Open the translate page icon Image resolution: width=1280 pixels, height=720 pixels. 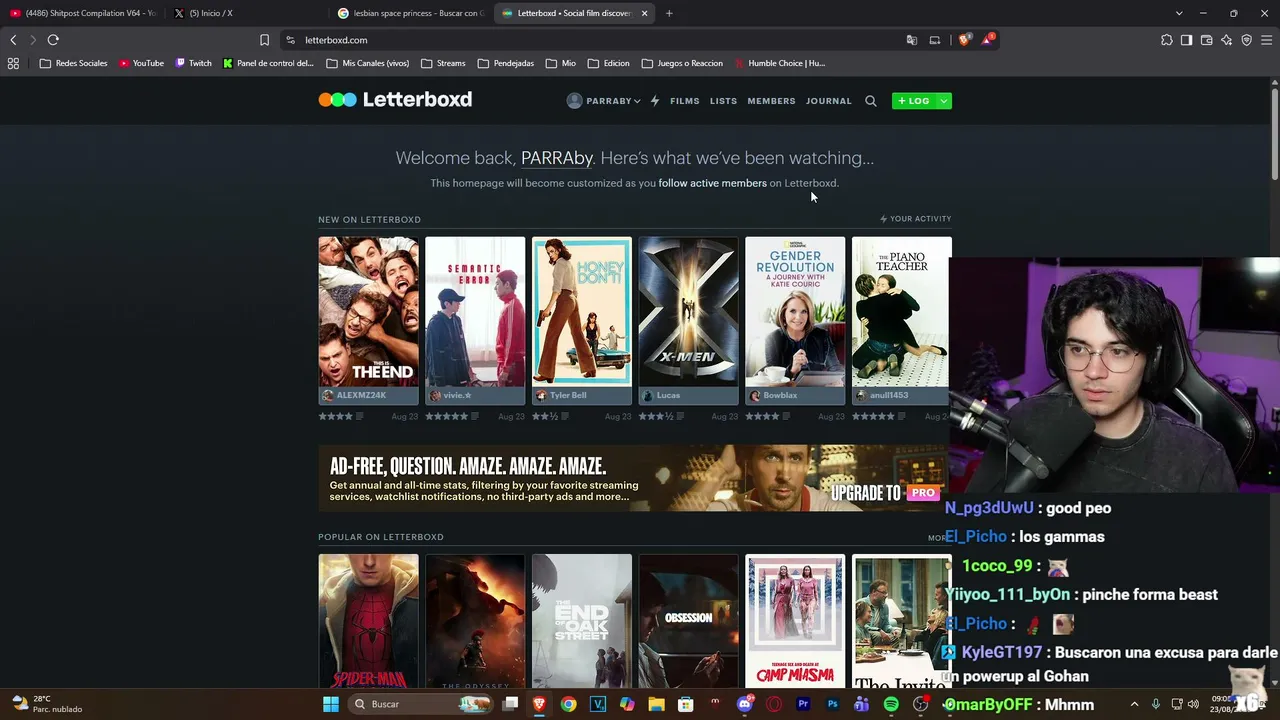click(x=911, y=40)
